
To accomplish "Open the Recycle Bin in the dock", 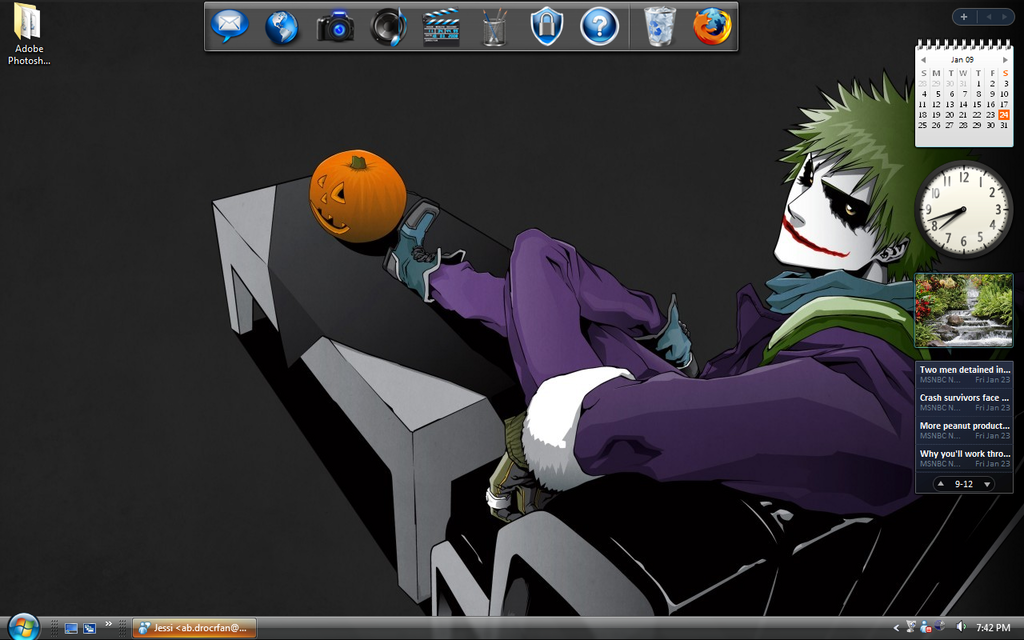I will pos(660,27).
